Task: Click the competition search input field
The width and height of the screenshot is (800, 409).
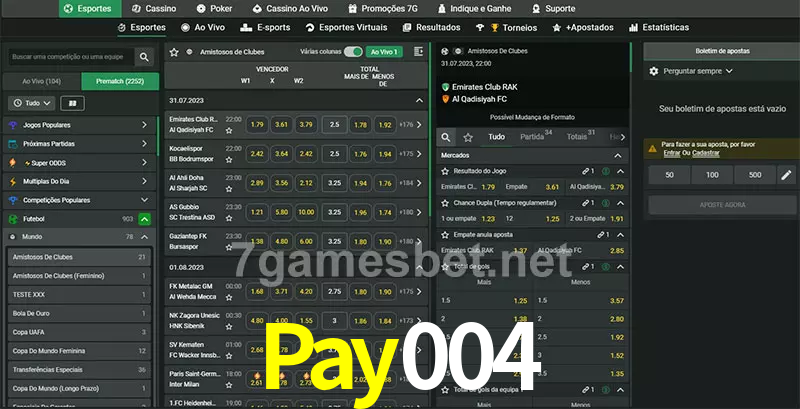Action: click(69, 57)
